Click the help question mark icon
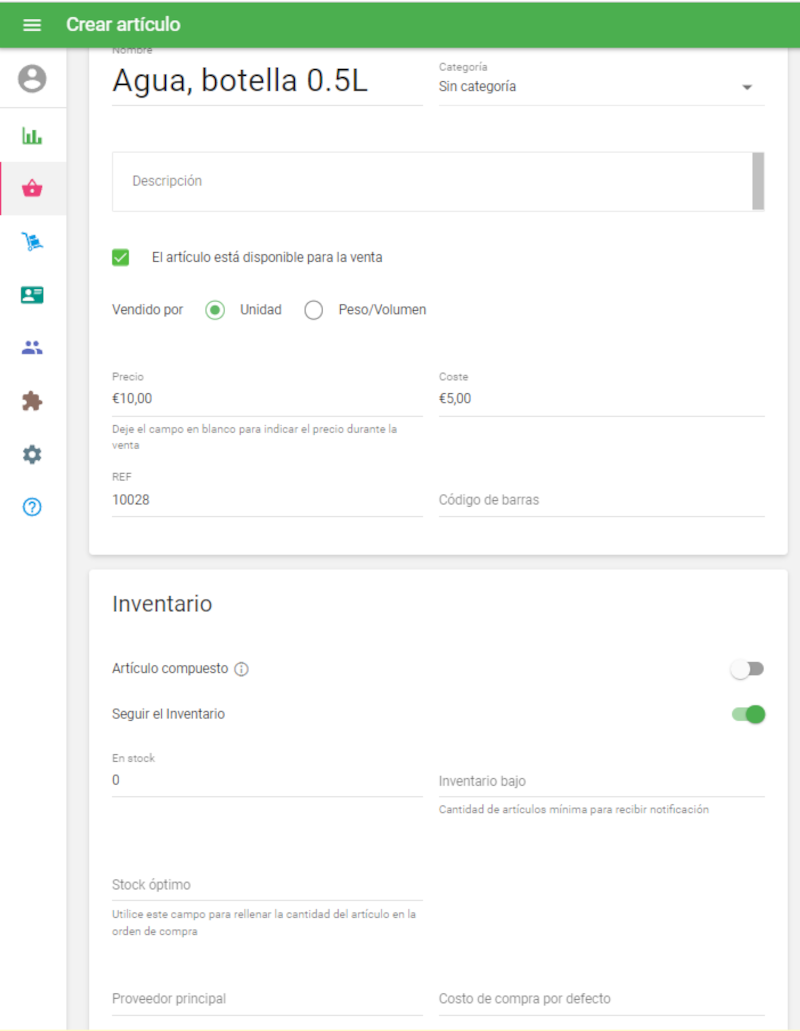800x1031 pixels. (x=32, y=507)
